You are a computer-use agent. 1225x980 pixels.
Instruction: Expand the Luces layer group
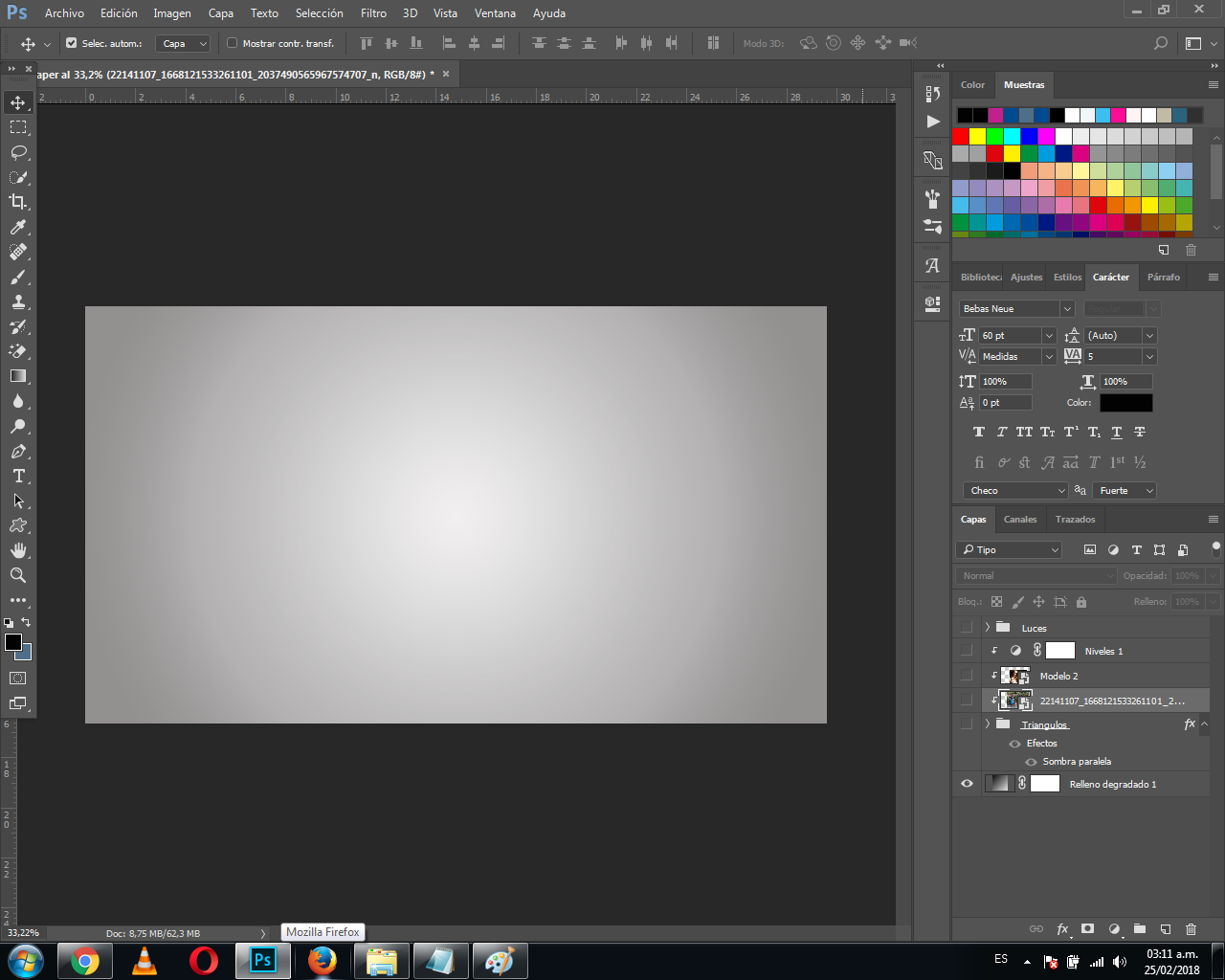[x=987, y=628]
